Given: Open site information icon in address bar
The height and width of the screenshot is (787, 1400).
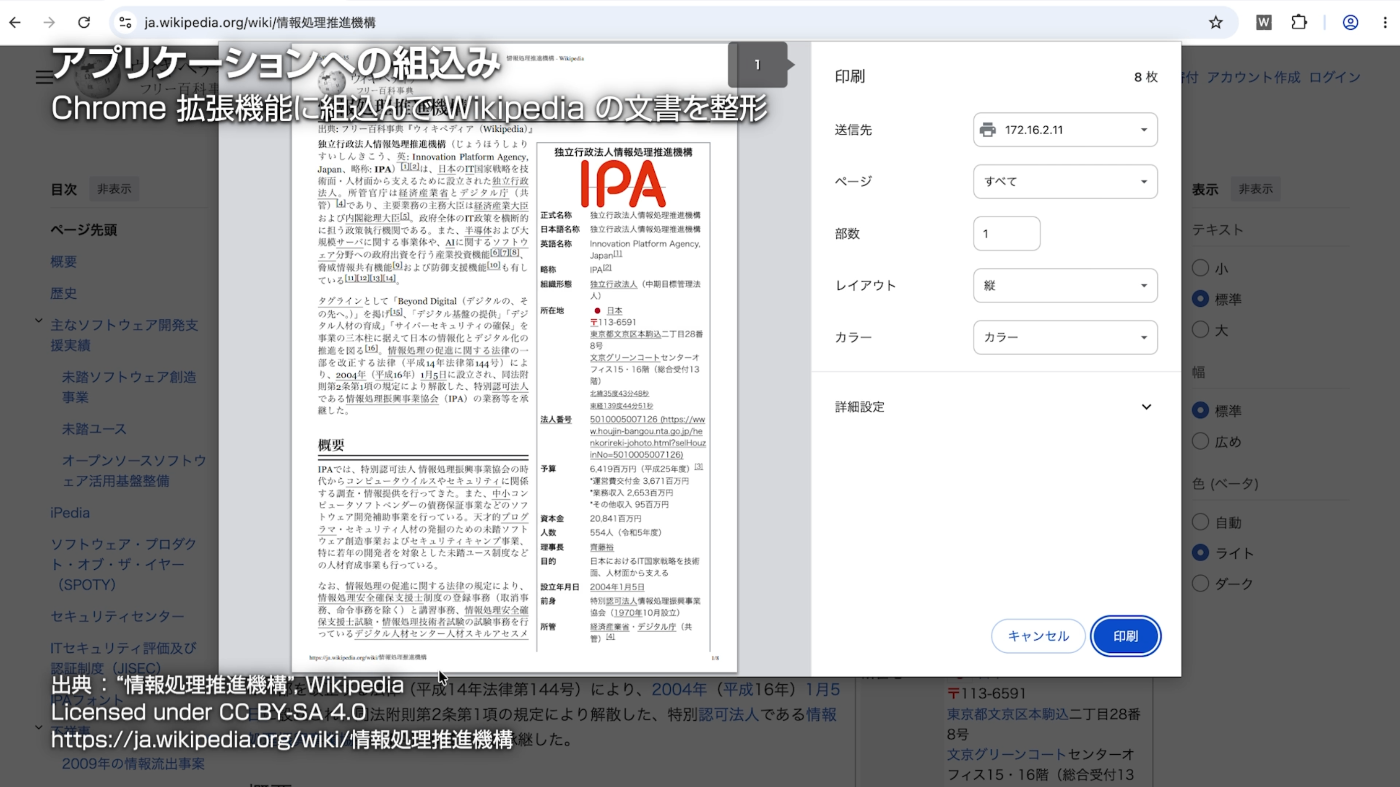Looking at the screenshot, I should (124, 22).
